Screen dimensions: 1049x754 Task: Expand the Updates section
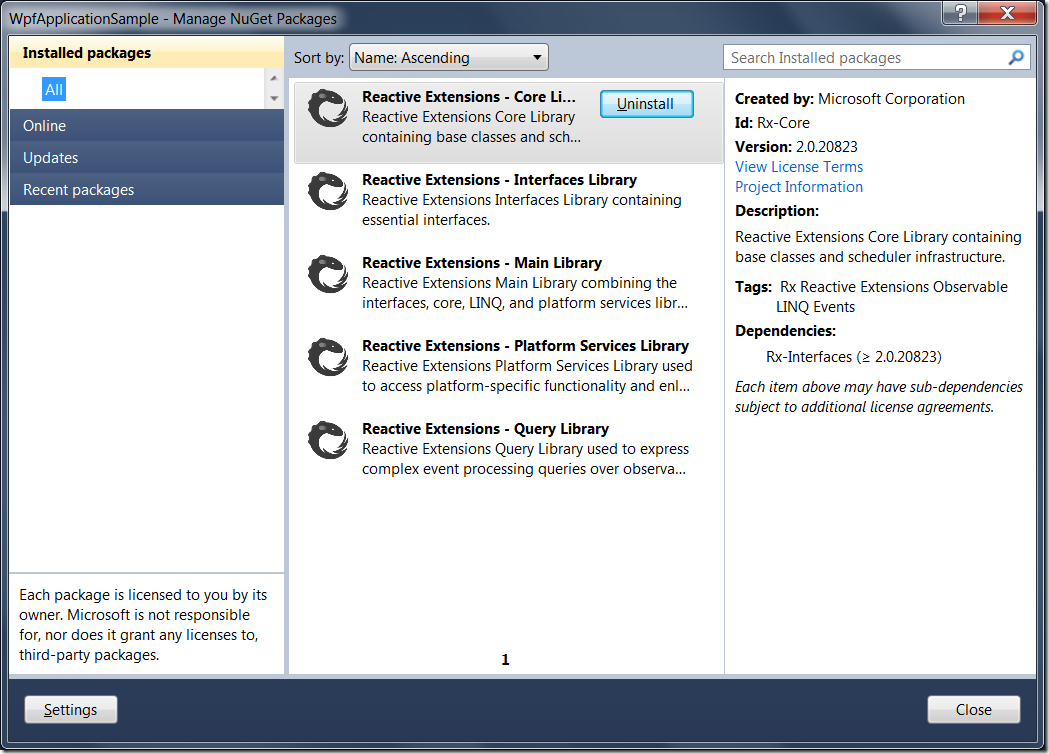[147, 158]
